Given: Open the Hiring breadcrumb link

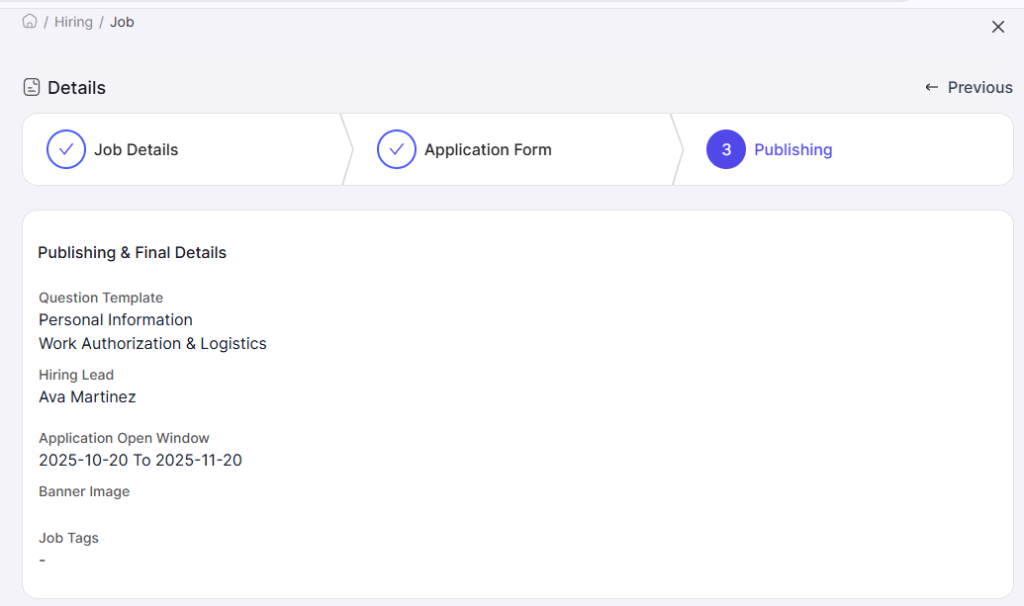Looking at the screenshot, I should coord(73,21).
